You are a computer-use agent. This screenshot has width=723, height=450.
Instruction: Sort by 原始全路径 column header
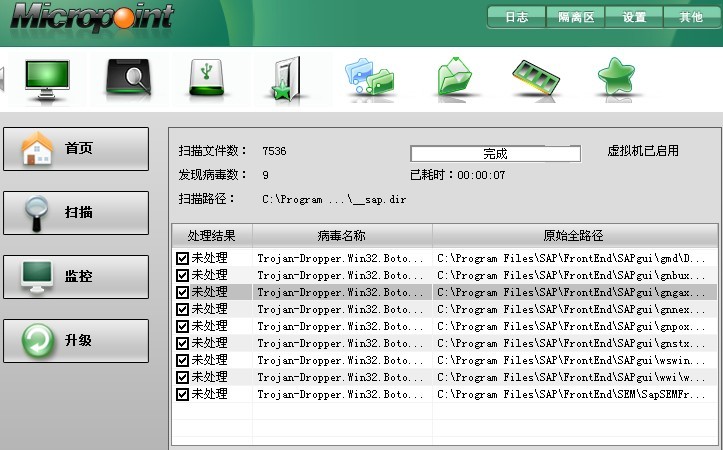click(575, 236)
